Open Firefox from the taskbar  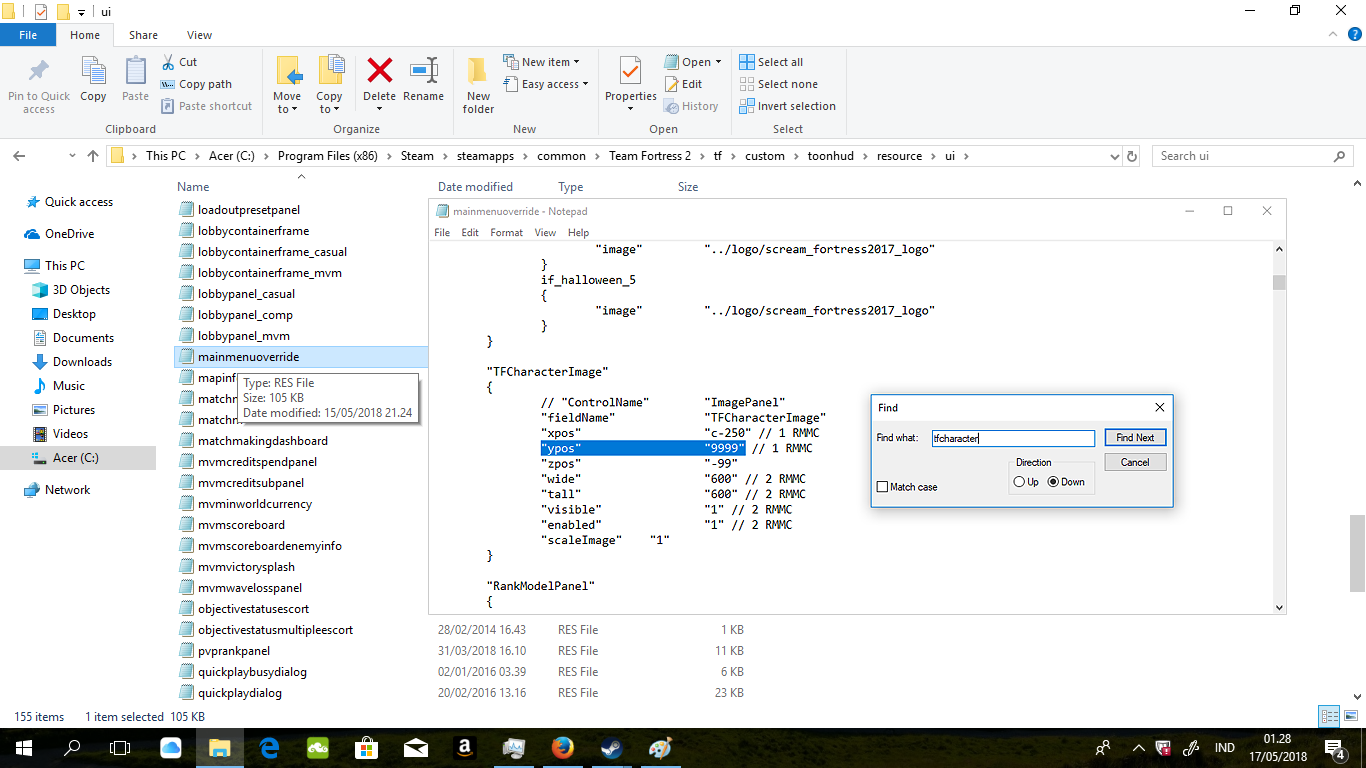pyautogui.click(x=563, y=748)
